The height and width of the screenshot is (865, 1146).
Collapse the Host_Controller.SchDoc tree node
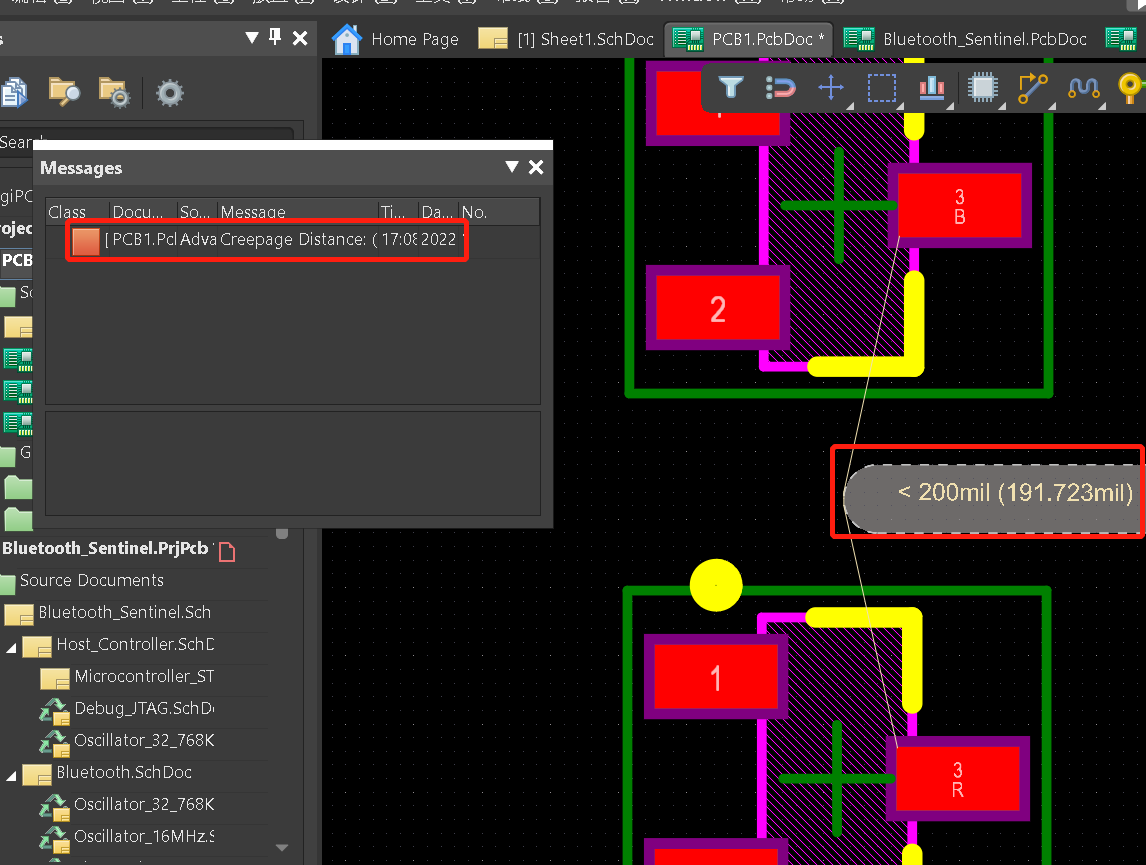point(11,645)
